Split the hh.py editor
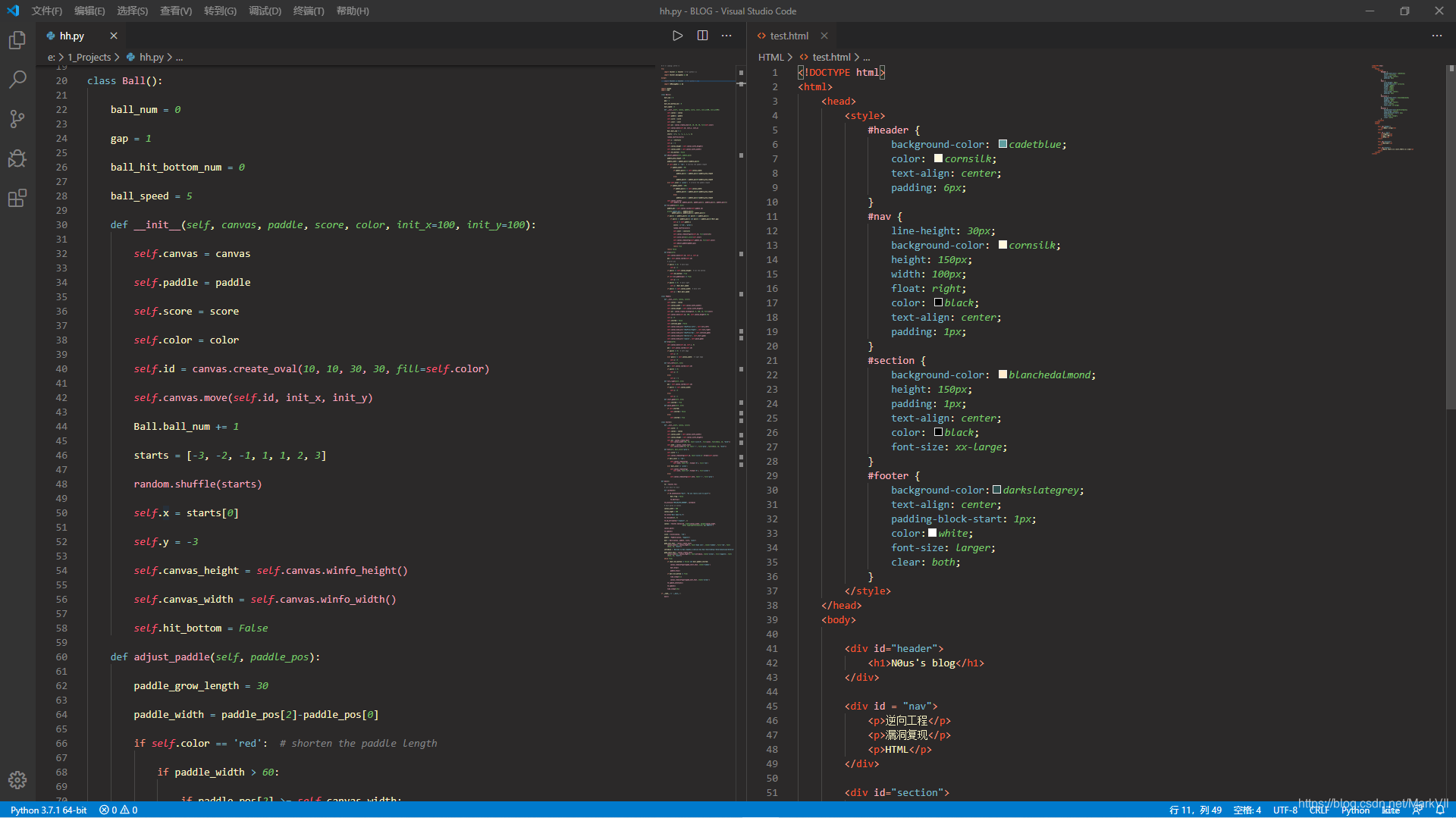This screenshot has width=1456, height=818. pyautogui.click(x=703, y=36)
